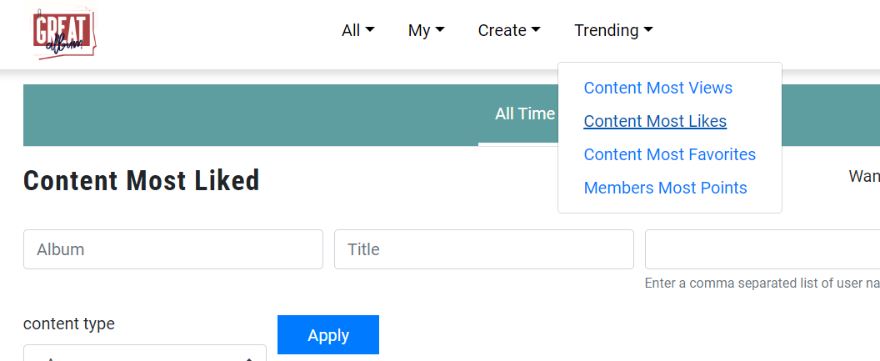This screenshot has height=361, width=880.
Task: Collapse the Trending dropdown menu
Action: (x=613, y=30)
